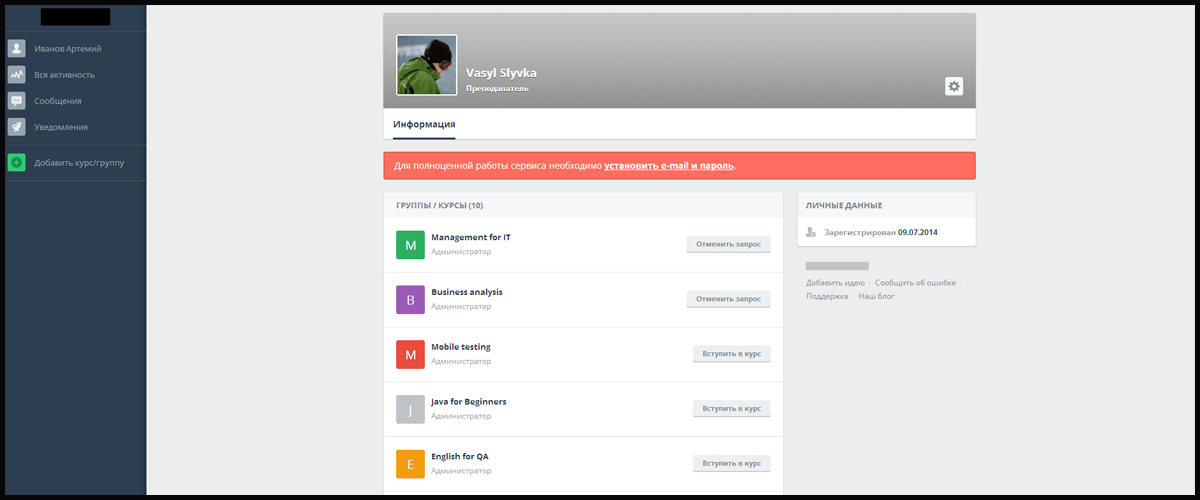This screenshot has height=500, width=1200.
Task: Click the orange E English for QA icon
Action: [x=410, y=464]
